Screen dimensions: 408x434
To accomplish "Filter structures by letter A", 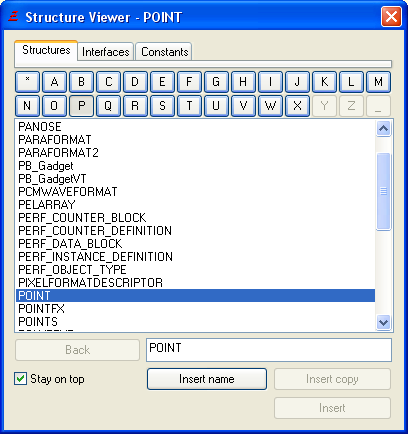I will click(x=54, y=82).
